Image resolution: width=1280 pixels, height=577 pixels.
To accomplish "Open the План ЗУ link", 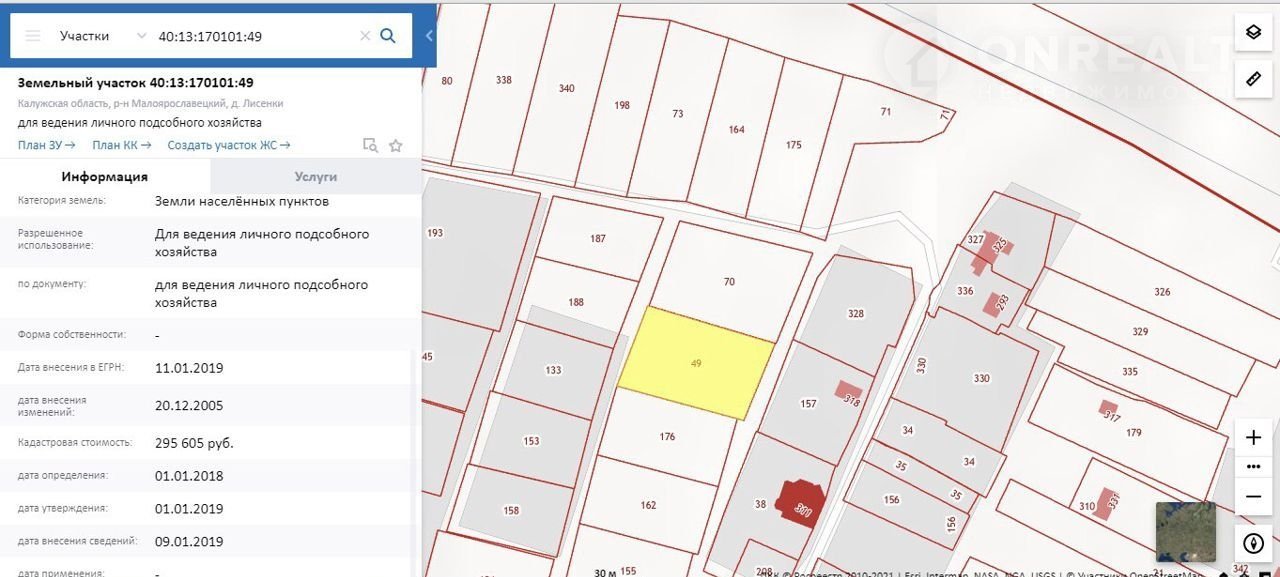I will click(46, 145).
